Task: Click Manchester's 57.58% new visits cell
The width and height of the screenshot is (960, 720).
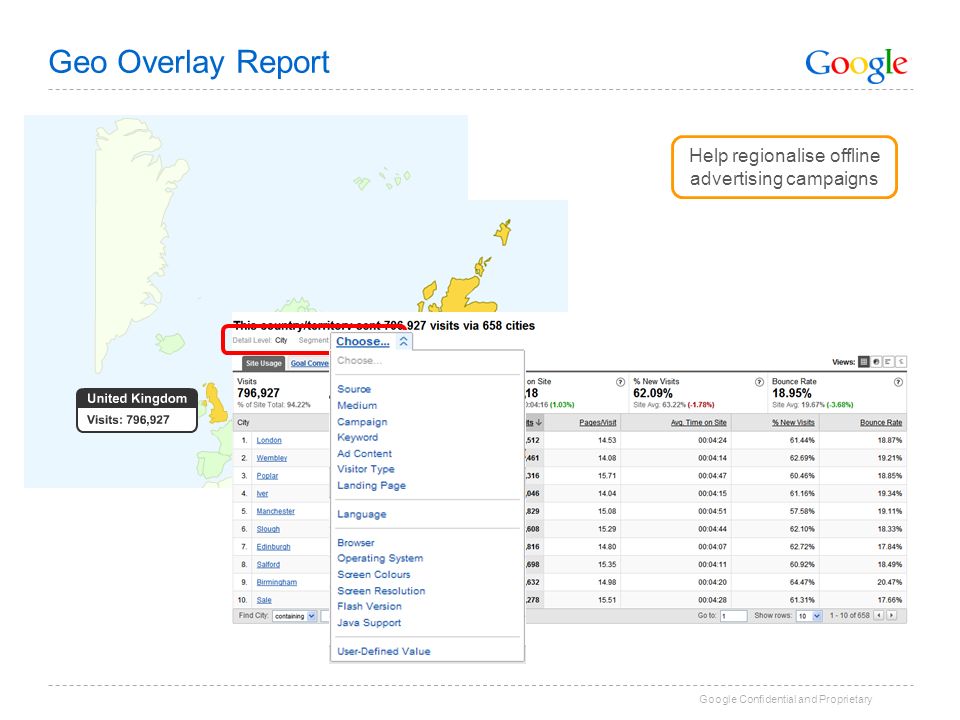Action: click(x=802, y=511)
